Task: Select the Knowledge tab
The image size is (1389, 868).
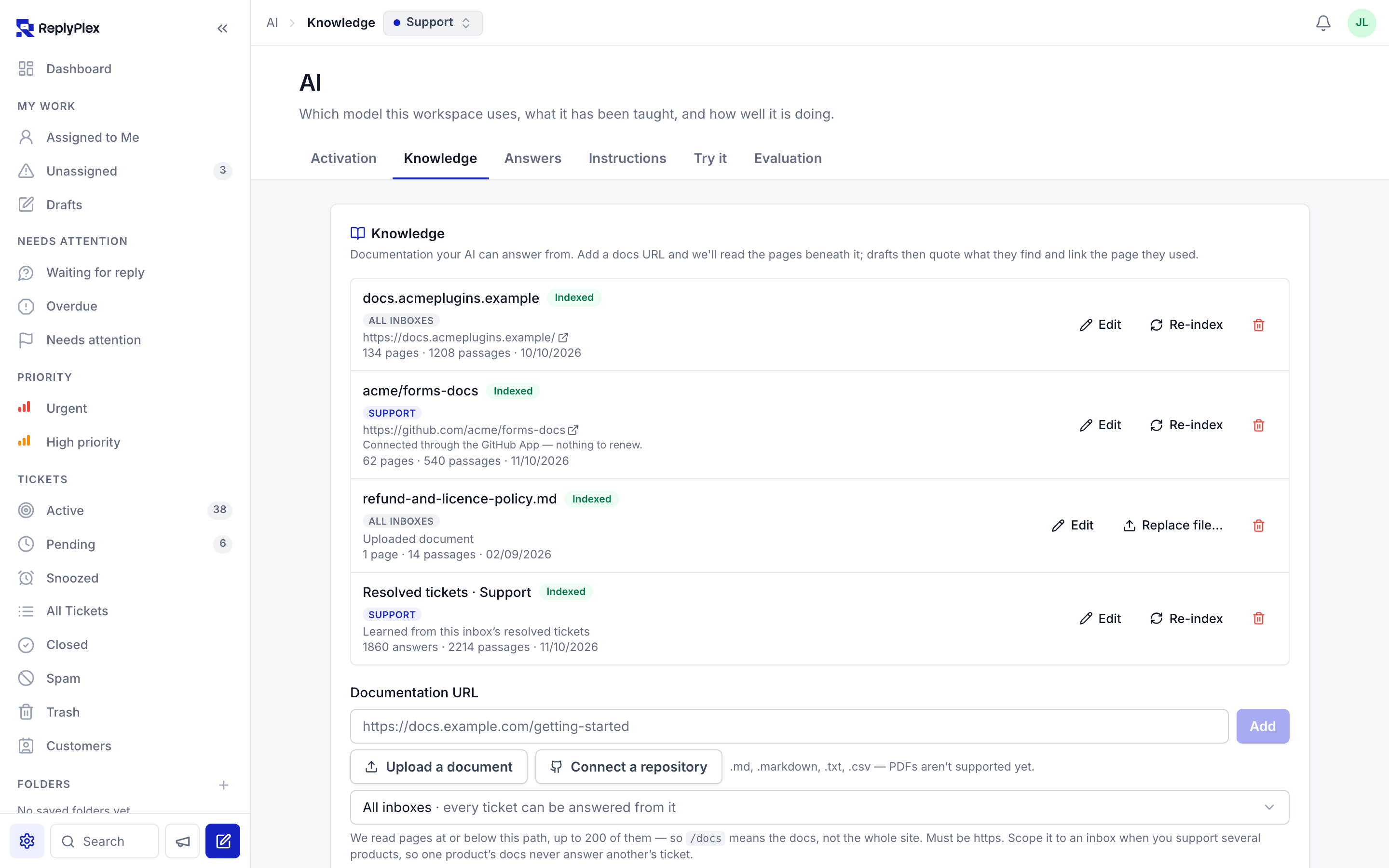Action: [440, 159]
